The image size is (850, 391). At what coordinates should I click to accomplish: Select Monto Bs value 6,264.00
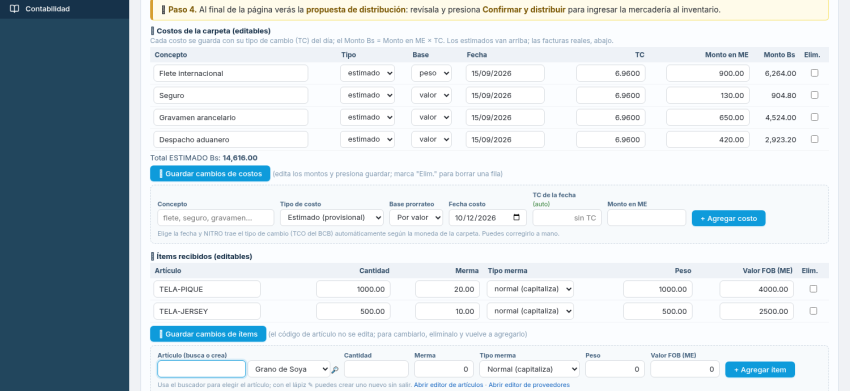click(x=781, y=73)
